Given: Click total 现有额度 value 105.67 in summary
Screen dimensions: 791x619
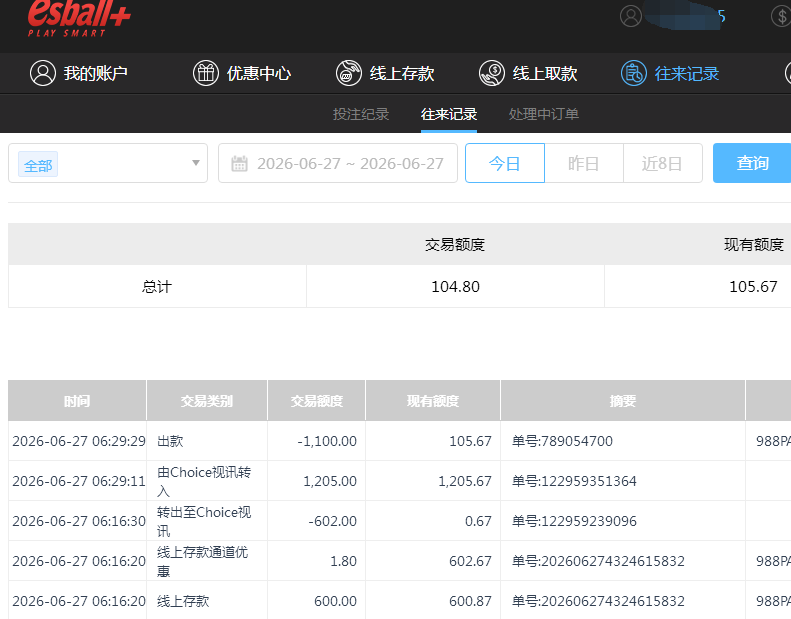Looking at the screenshot, I should point(753,287).
